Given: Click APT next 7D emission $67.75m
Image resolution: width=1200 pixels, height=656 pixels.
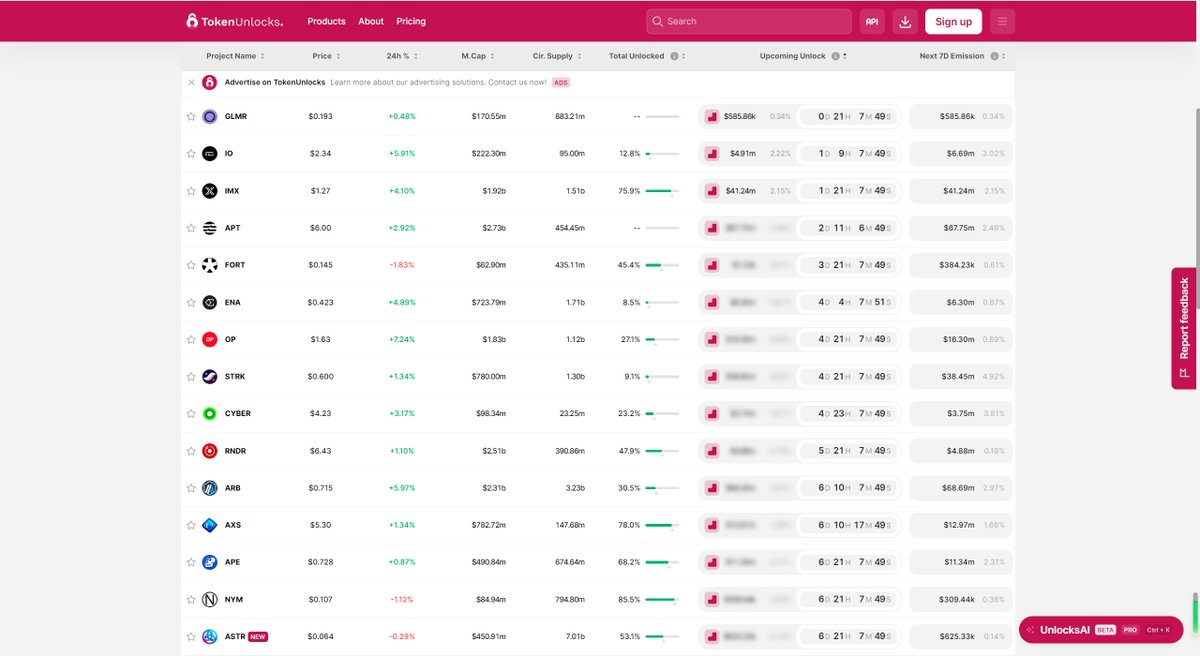Looking at the screenshot, I should click(x=958, y=228).
